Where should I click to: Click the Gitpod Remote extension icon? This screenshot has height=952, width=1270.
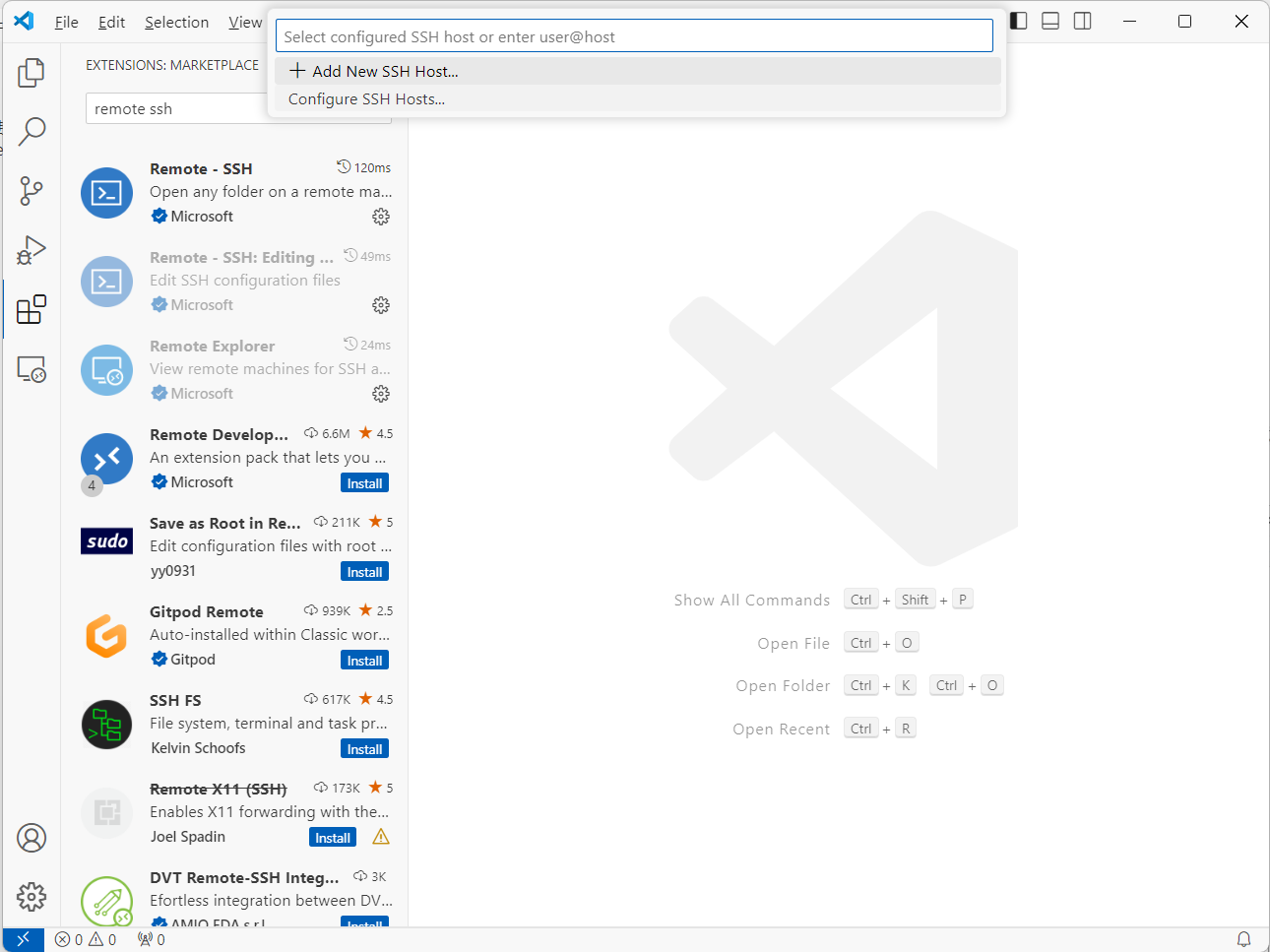click(x=106, y=636)
